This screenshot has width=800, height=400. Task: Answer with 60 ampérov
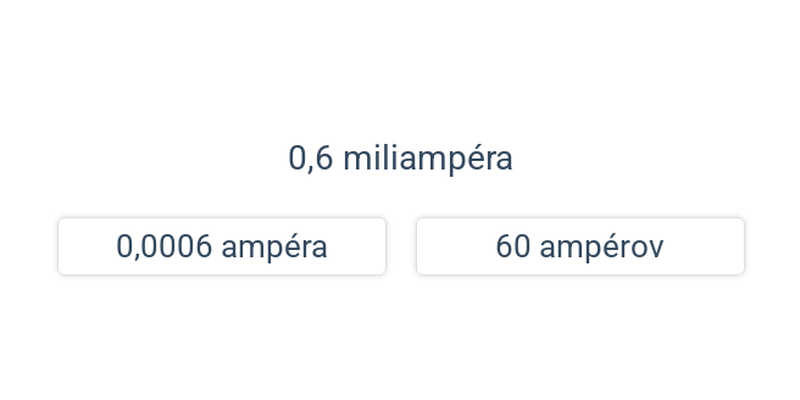580,246
